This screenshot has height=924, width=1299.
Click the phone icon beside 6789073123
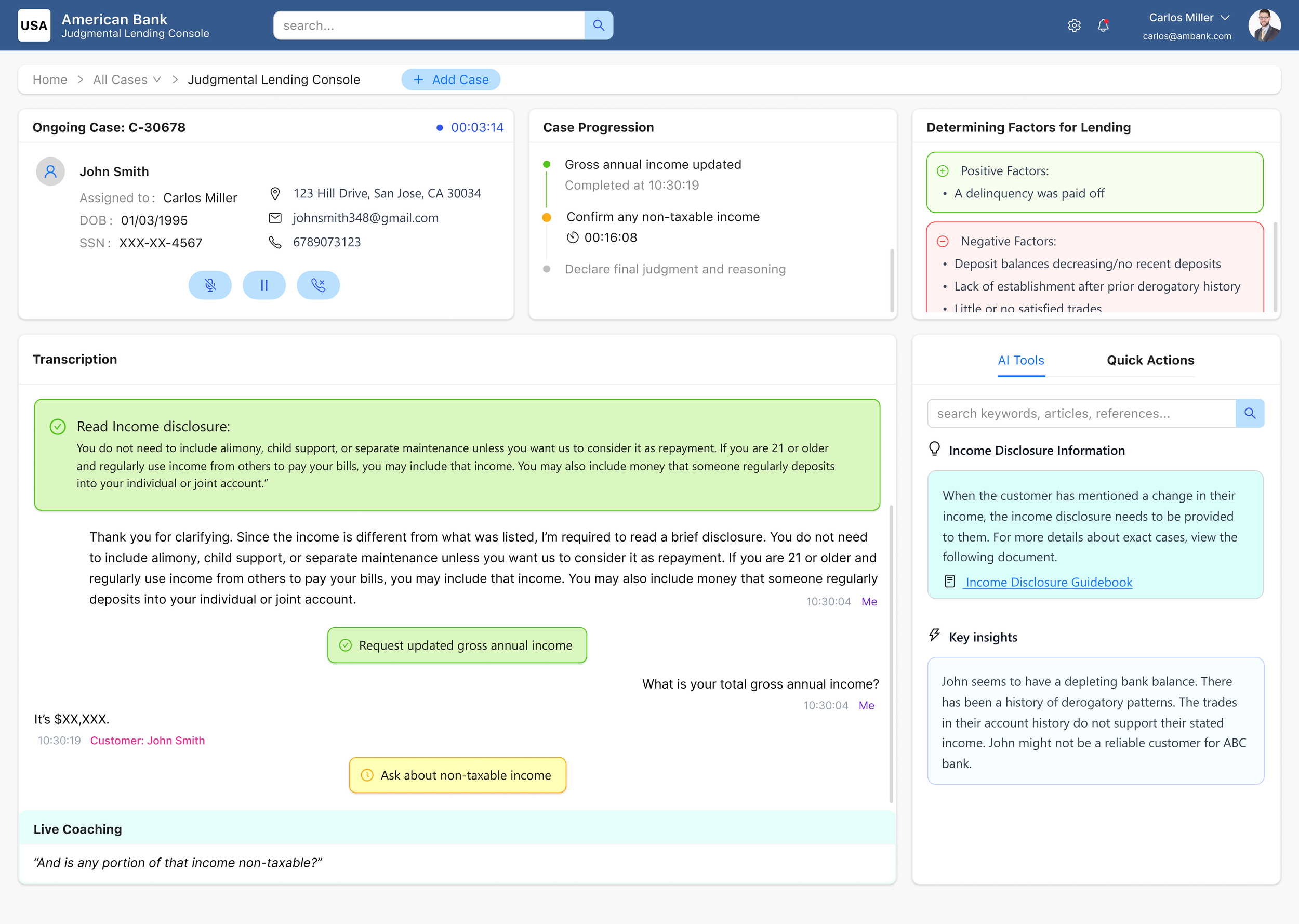pos(275,242)
